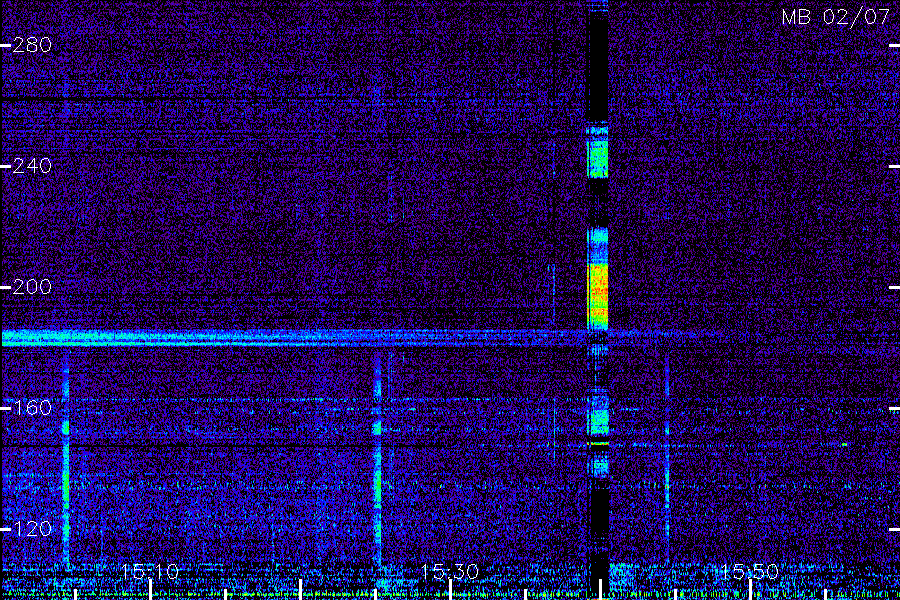The width and height of the screenshot is (900, 600).
Task: Click the 120 frequency axis label
Action: pyautogui.click(x=32, y=529)
